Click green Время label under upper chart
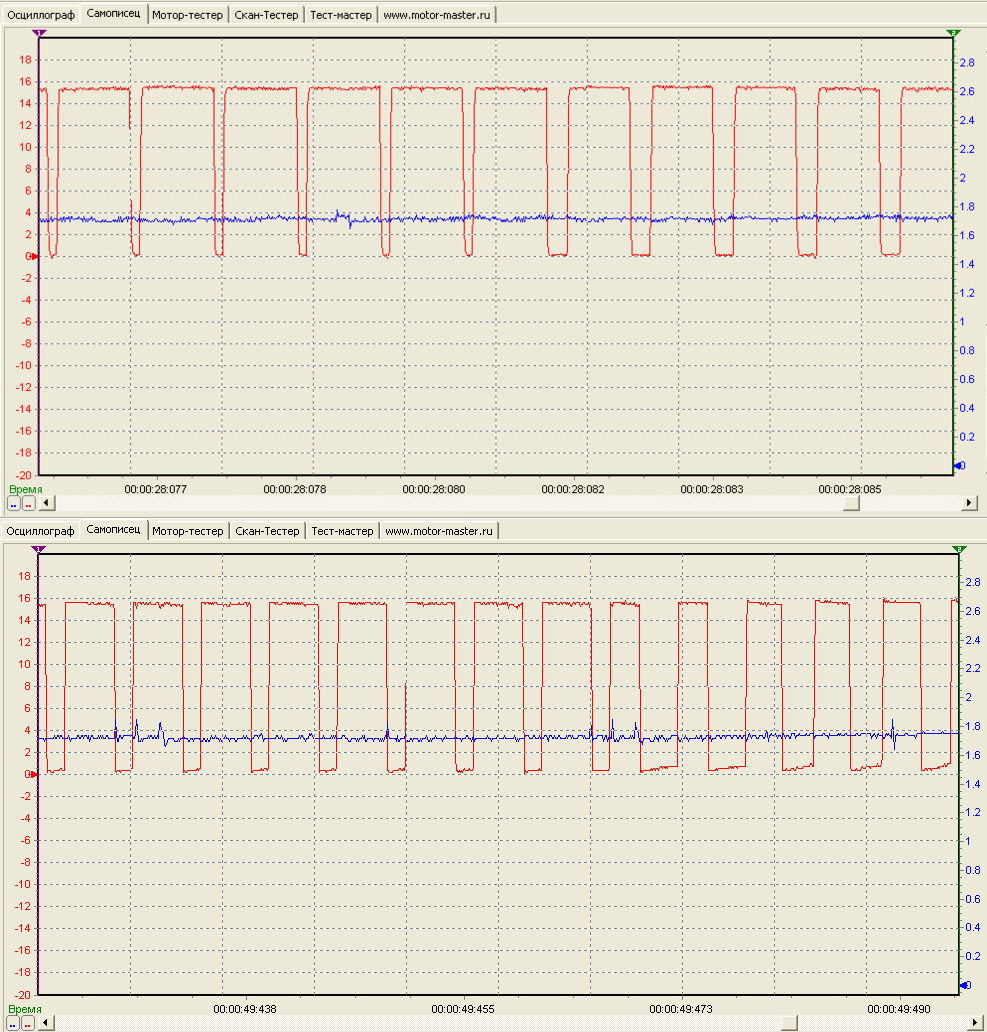The image size is (987, 1032). pyautogui.click(x=26, y=489)
